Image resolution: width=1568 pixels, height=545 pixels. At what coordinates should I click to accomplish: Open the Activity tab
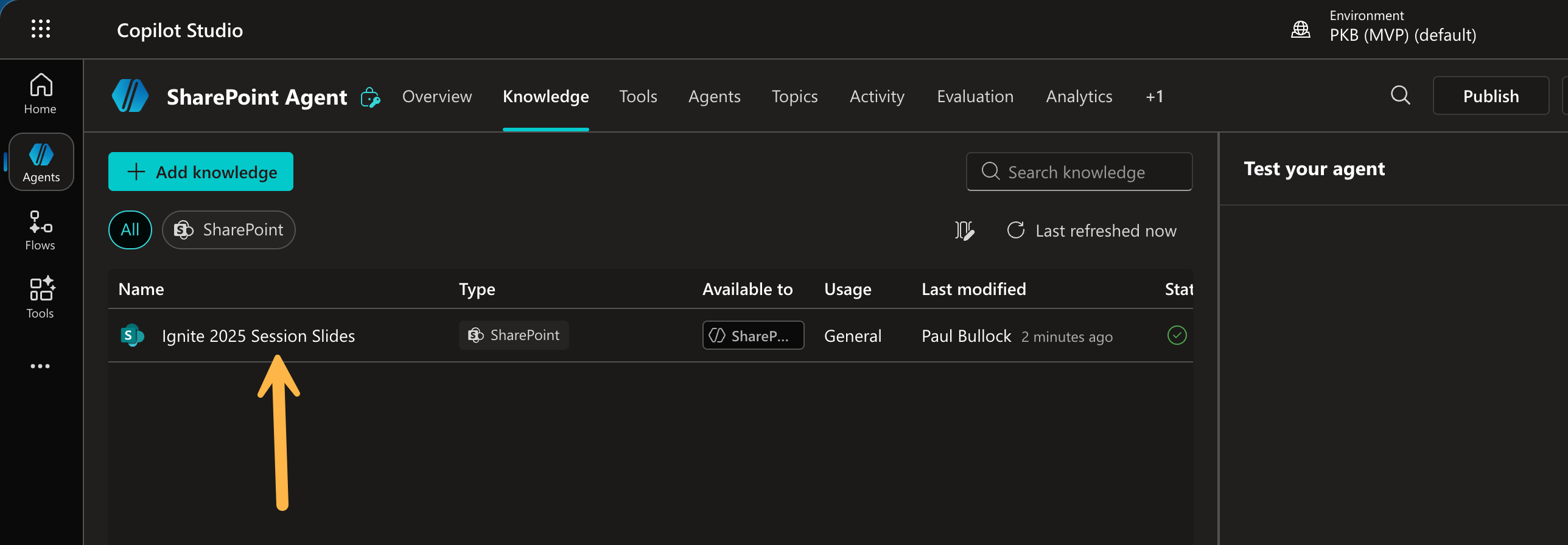pyautogui.click(x=877, y=96)
